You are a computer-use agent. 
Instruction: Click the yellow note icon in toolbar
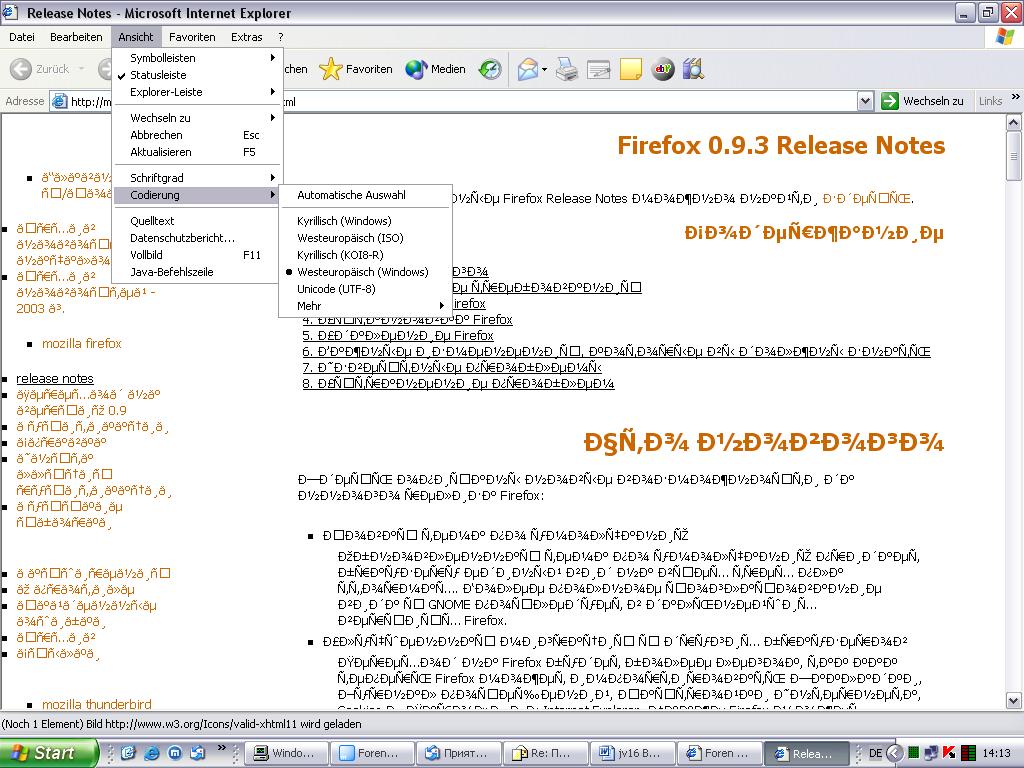[x=630, y=69]
